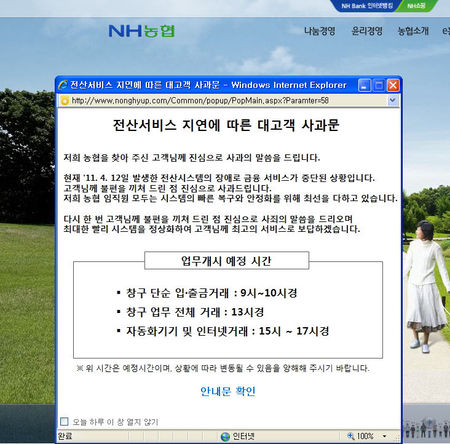
Task: Select the NH Bank 인터넷뱅킹 tab
Action: pos(367,6)
